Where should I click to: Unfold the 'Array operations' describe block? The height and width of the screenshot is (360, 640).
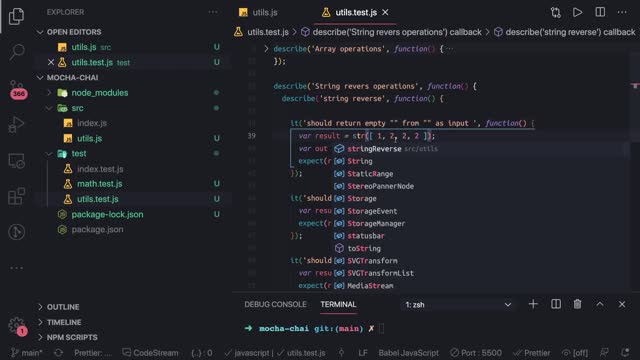tap(266, 49)
